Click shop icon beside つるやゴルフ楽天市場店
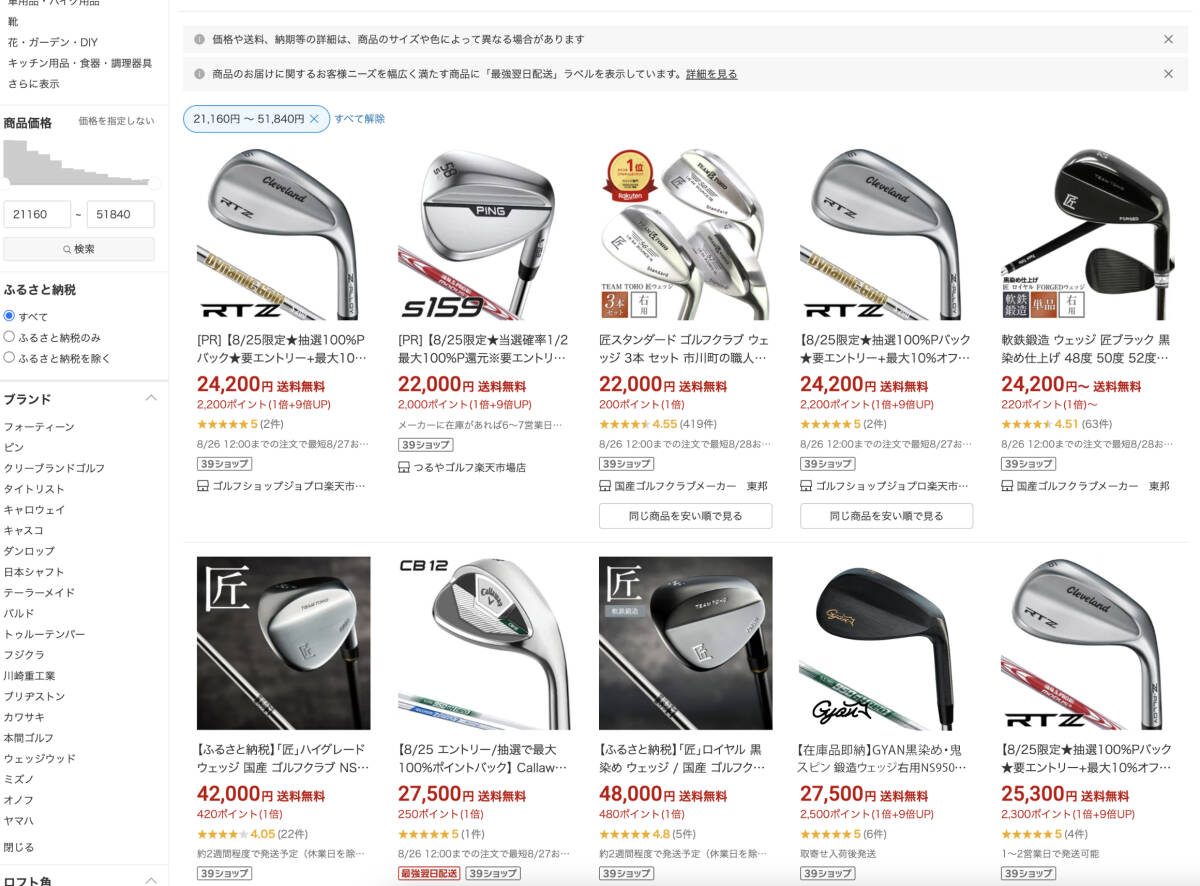The image size is (1200, 886). (x=404, y=467)
